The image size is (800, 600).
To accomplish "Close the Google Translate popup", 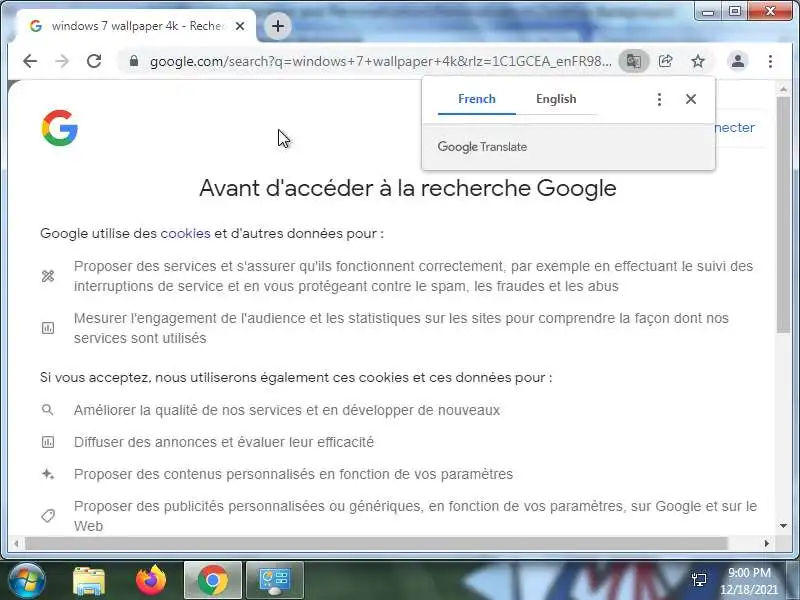I will pos(691,99).
